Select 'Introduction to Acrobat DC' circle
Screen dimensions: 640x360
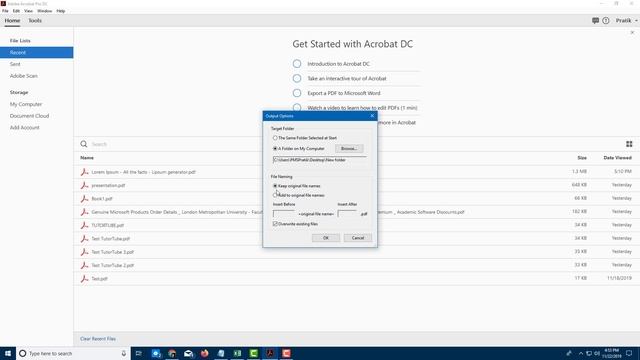click(x=297, y=64)
